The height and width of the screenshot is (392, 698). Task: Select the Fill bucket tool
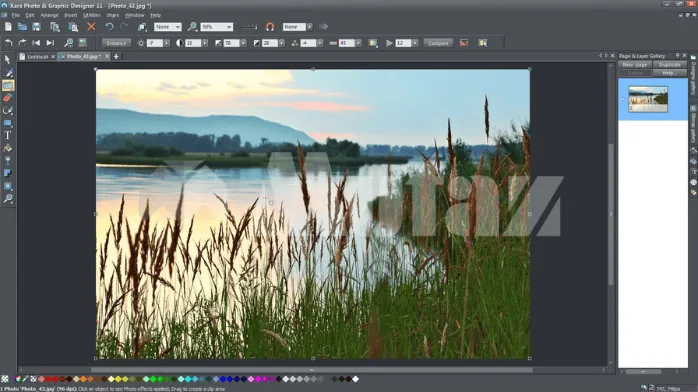point(8,148)
